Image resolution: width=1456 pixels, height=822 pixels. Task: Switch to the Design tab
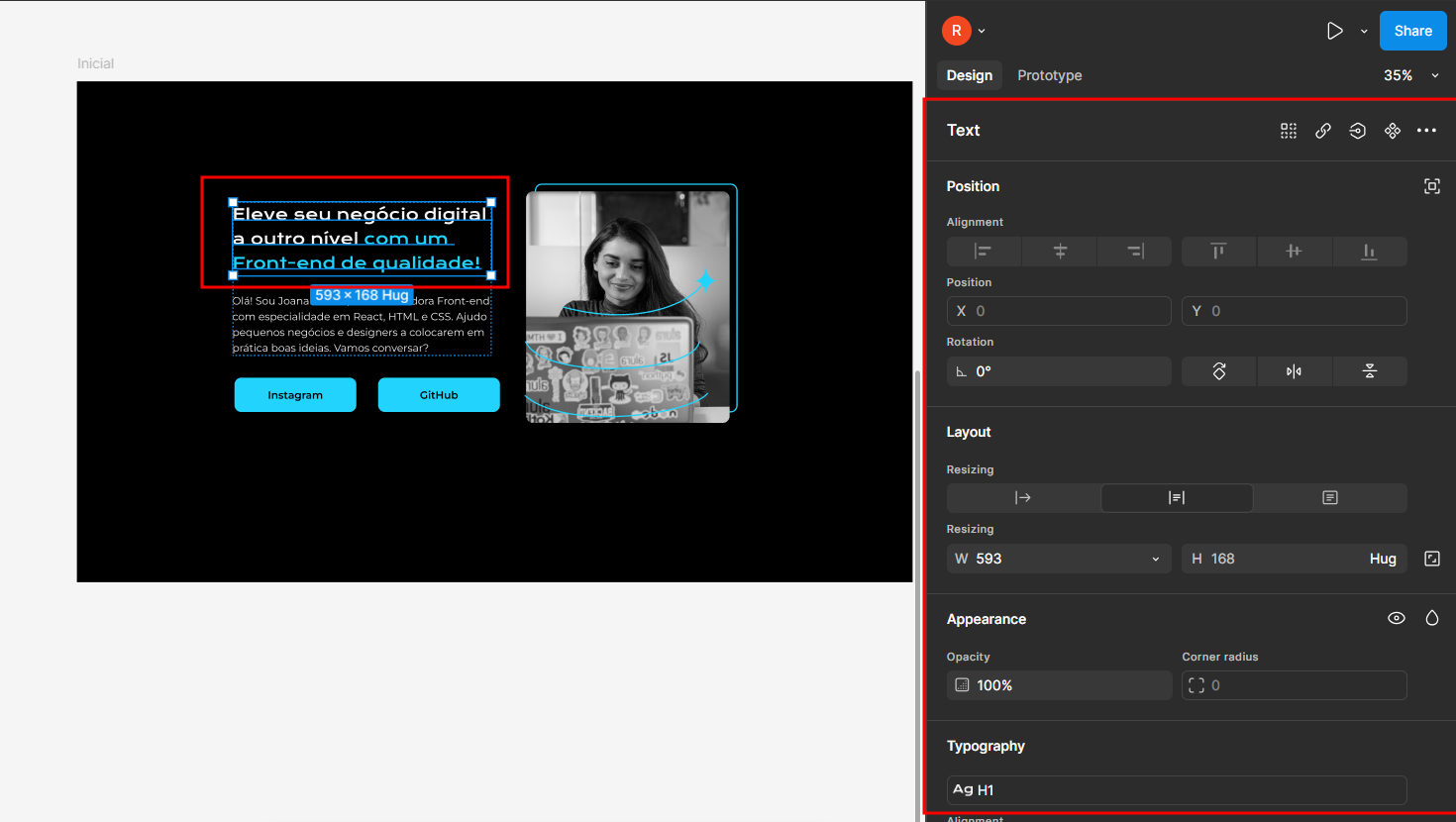[969, 75]
